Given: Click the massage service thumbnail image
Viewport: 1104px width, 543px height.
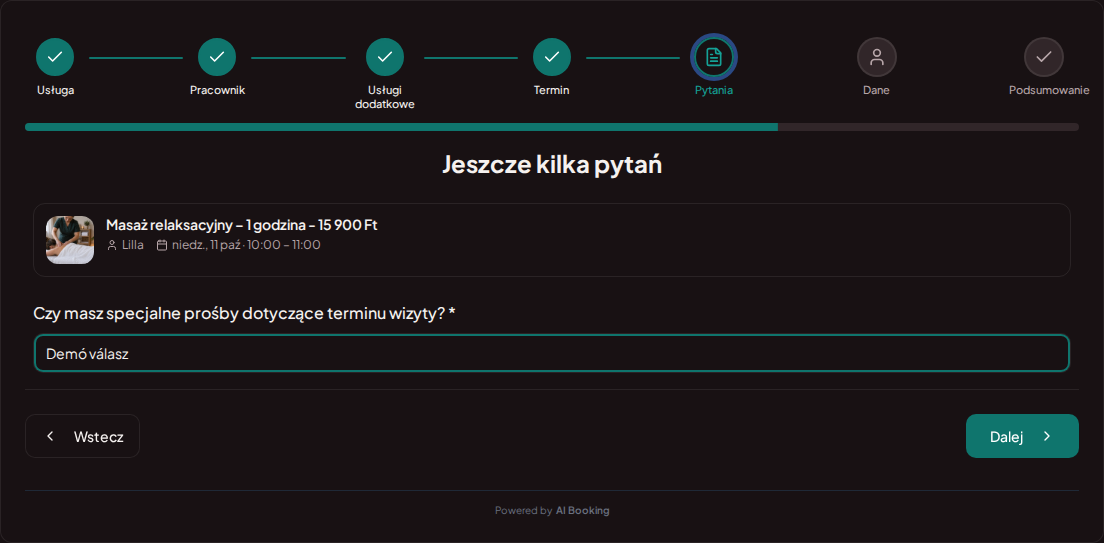Looking at the screenshot, I should coord(70,240).
